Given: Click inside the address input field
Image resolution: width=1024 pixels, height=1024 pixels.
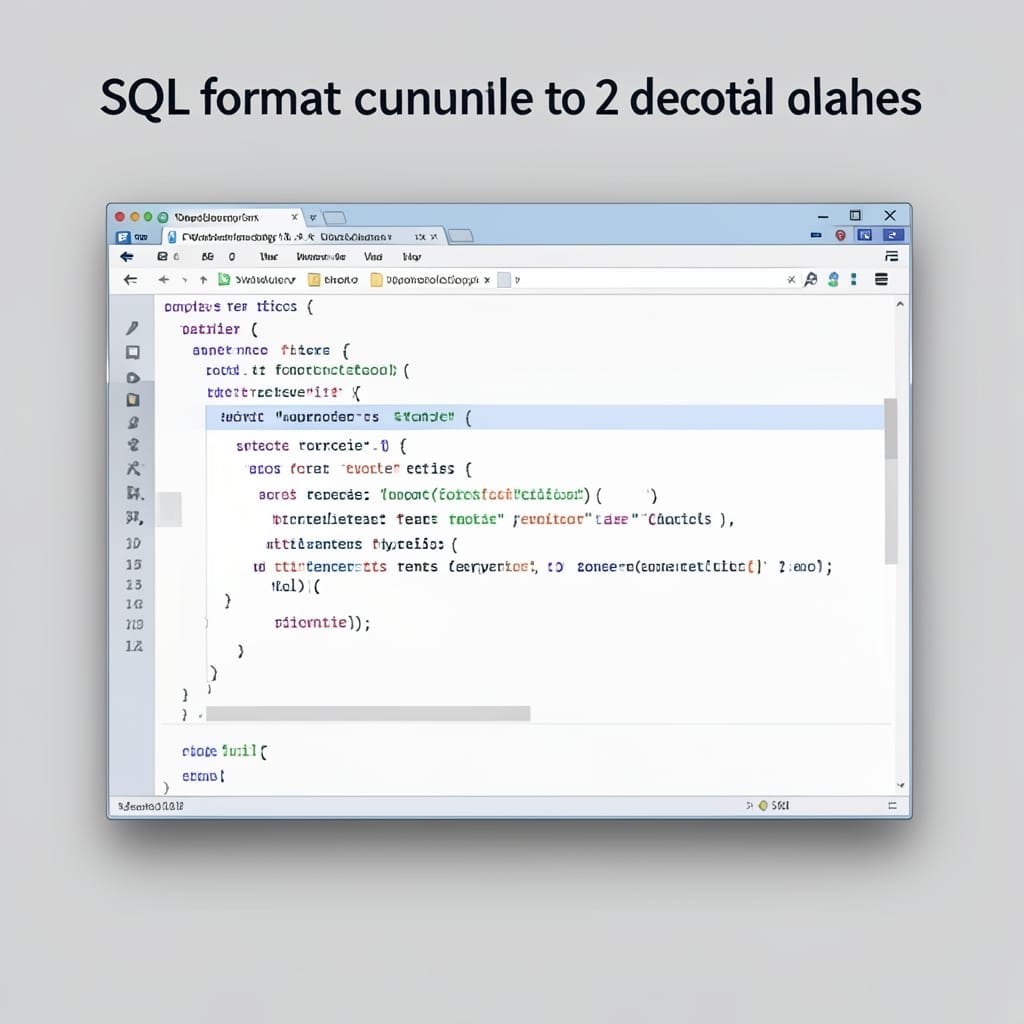Looking at the screenshot, I should click(650, 280).
